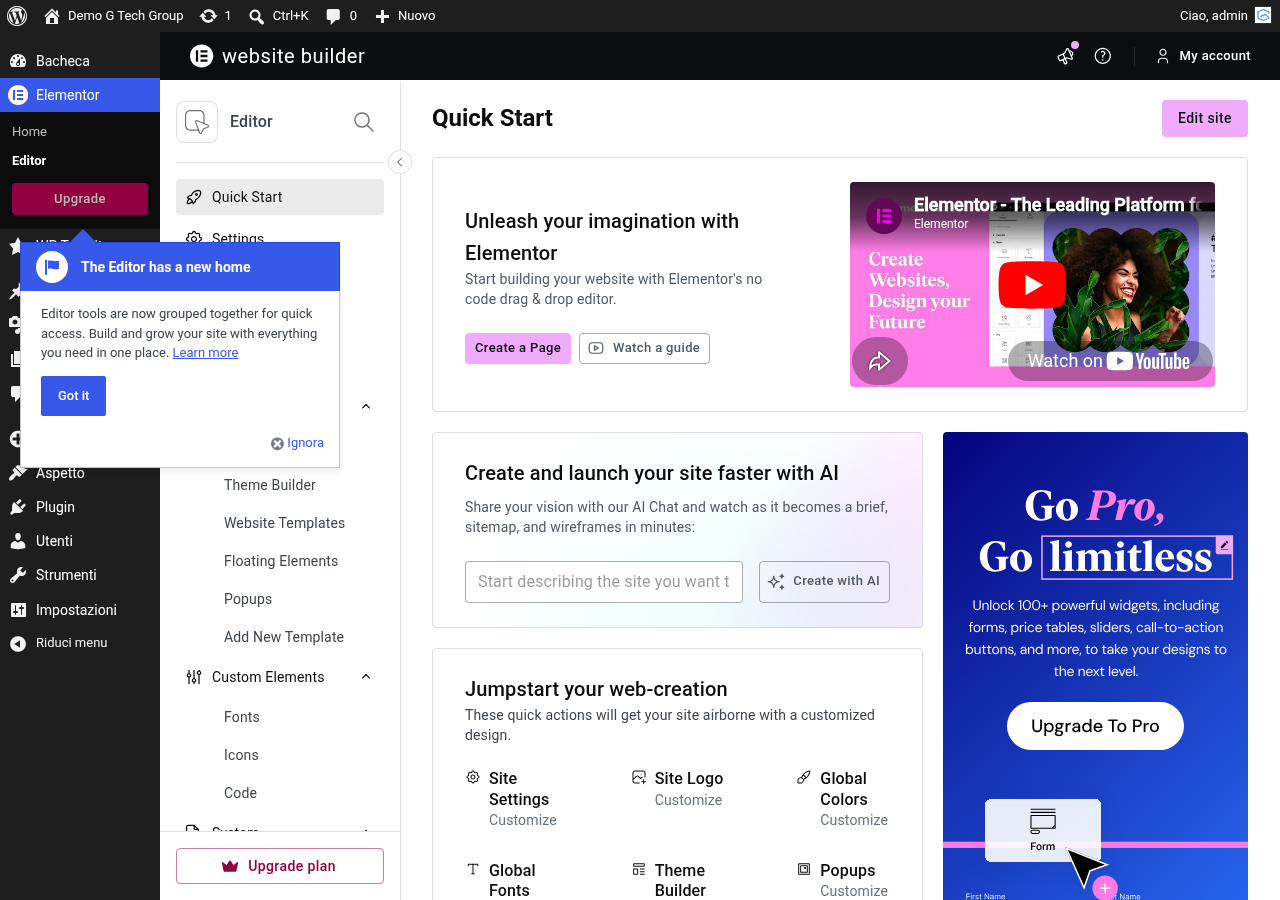Viewport: 1280px width, 900px height.
Task: Collapse the editor sidebar panel
Action: click(x=400, y=162)
